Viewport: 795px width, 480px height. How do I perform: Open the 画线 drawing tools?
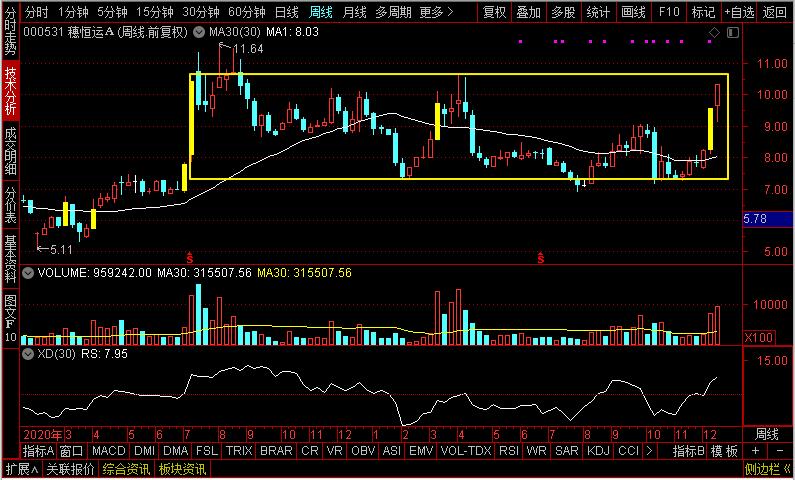pyautogui.click(x=633, y=12)
